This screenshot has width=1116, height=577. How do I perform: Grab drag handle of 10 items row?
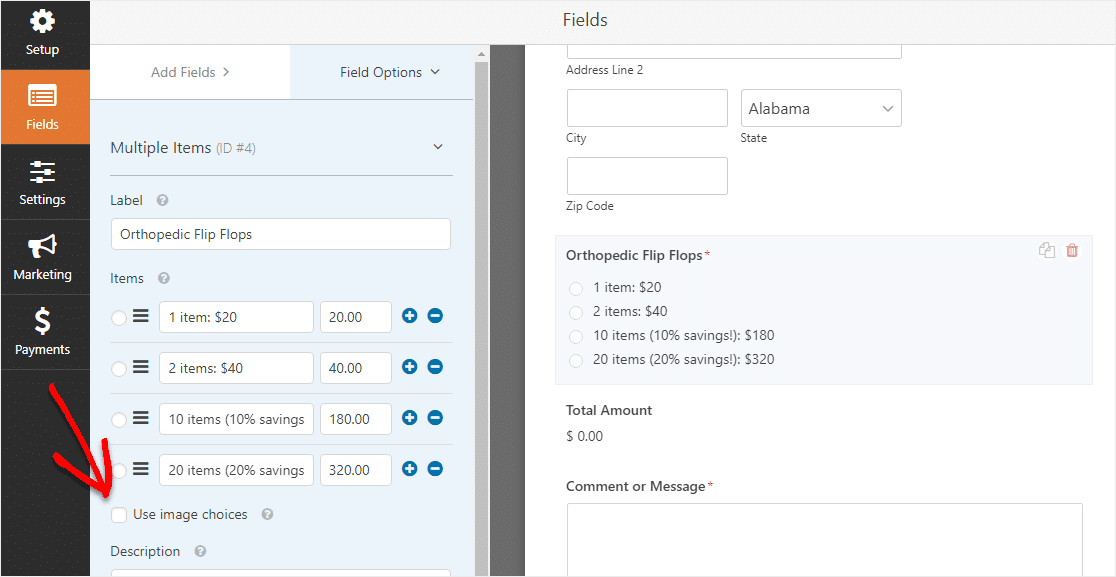[x=141, y=418]
